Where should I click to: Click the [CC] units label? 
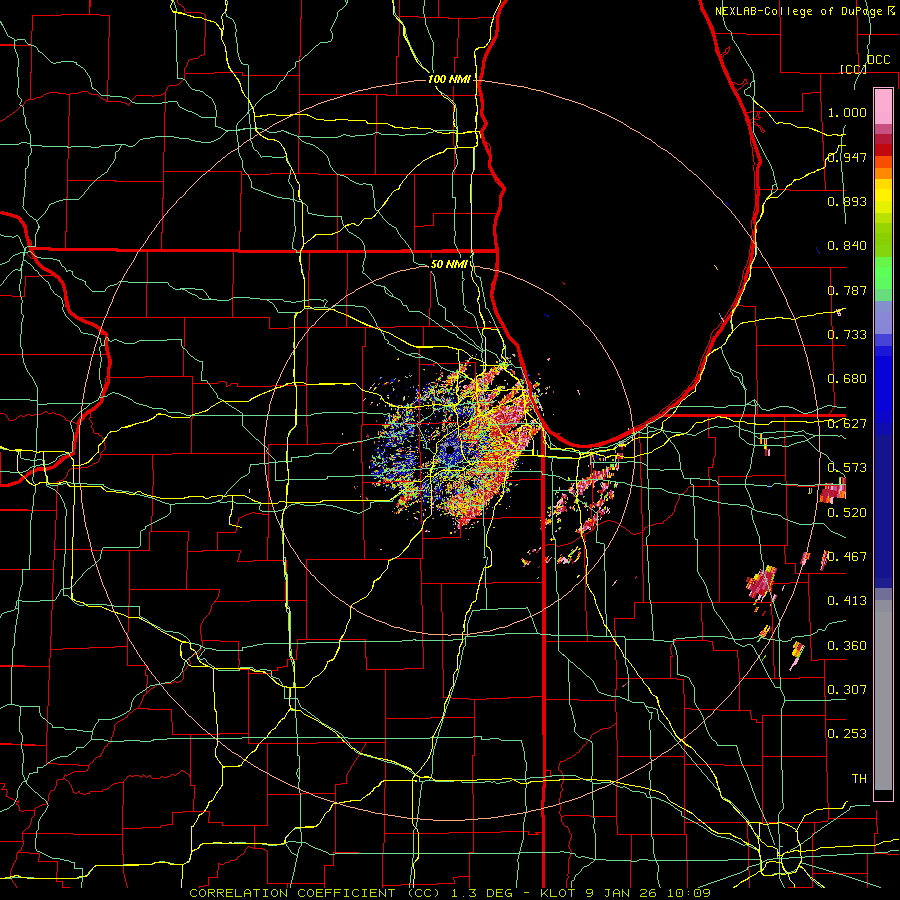pyautogui.click(x=853, y=69)
